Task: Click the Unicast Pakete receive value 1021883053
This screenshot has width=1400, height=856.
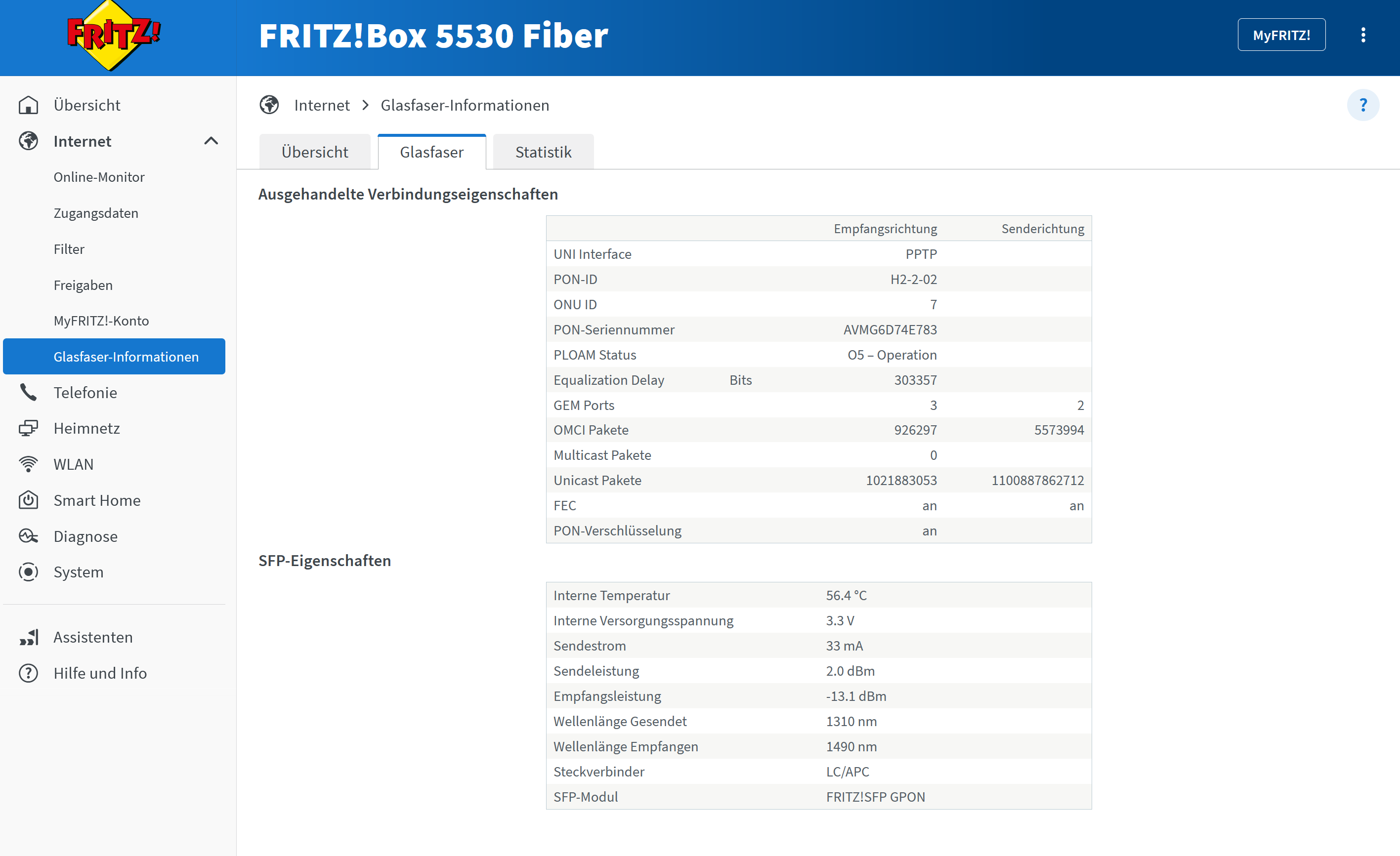Action: [x=901, y=481]
